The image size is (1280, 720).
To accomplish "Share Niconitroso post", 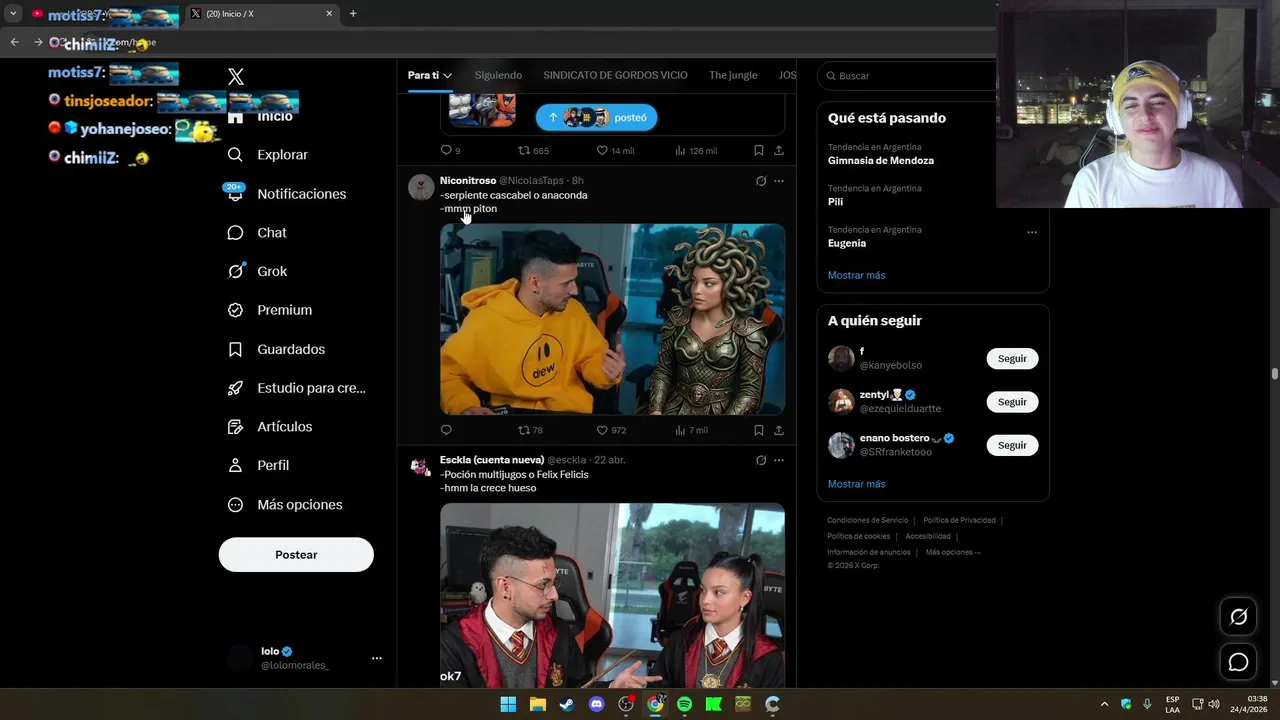I will click(779, 430).
